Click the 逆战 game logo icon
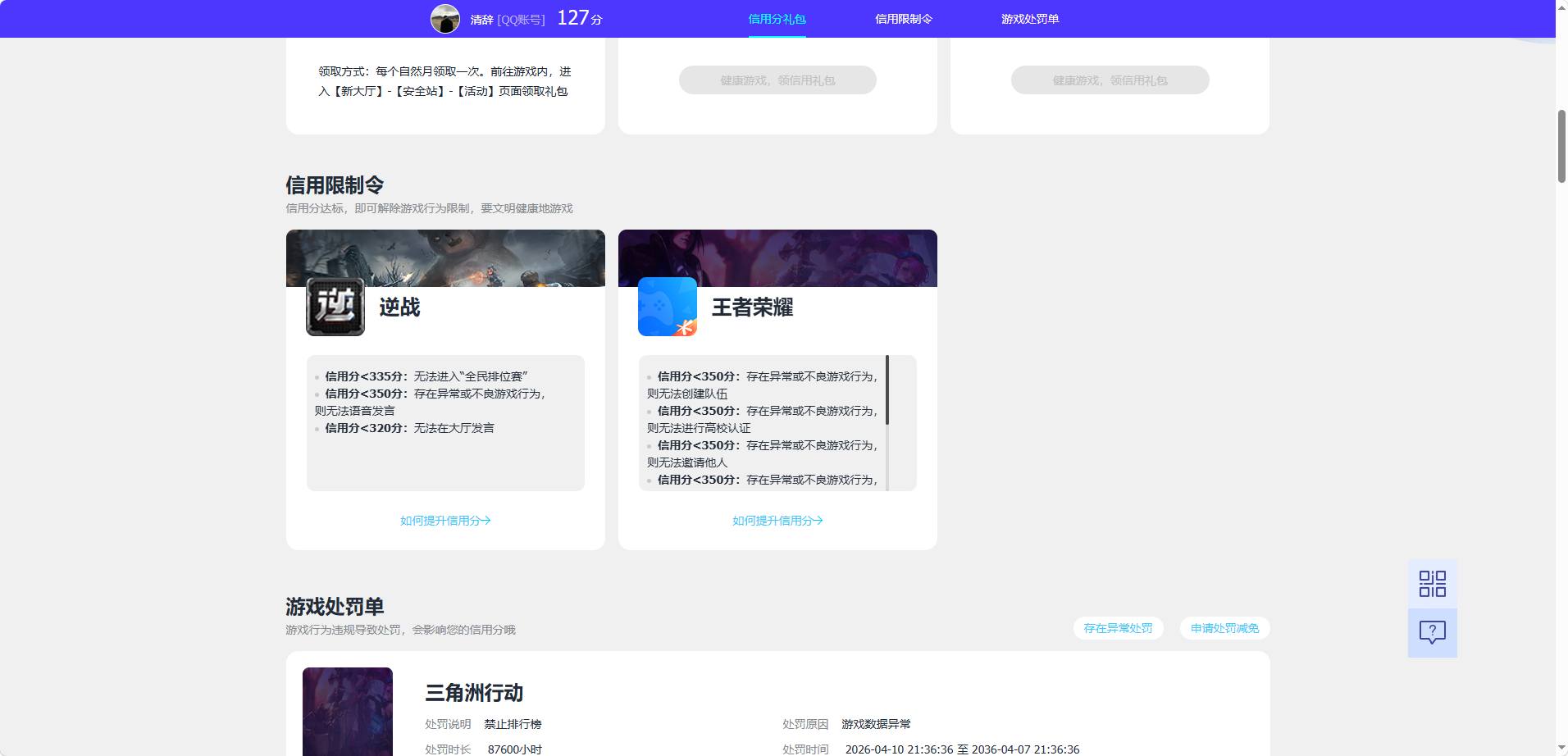 coord(335,307)
